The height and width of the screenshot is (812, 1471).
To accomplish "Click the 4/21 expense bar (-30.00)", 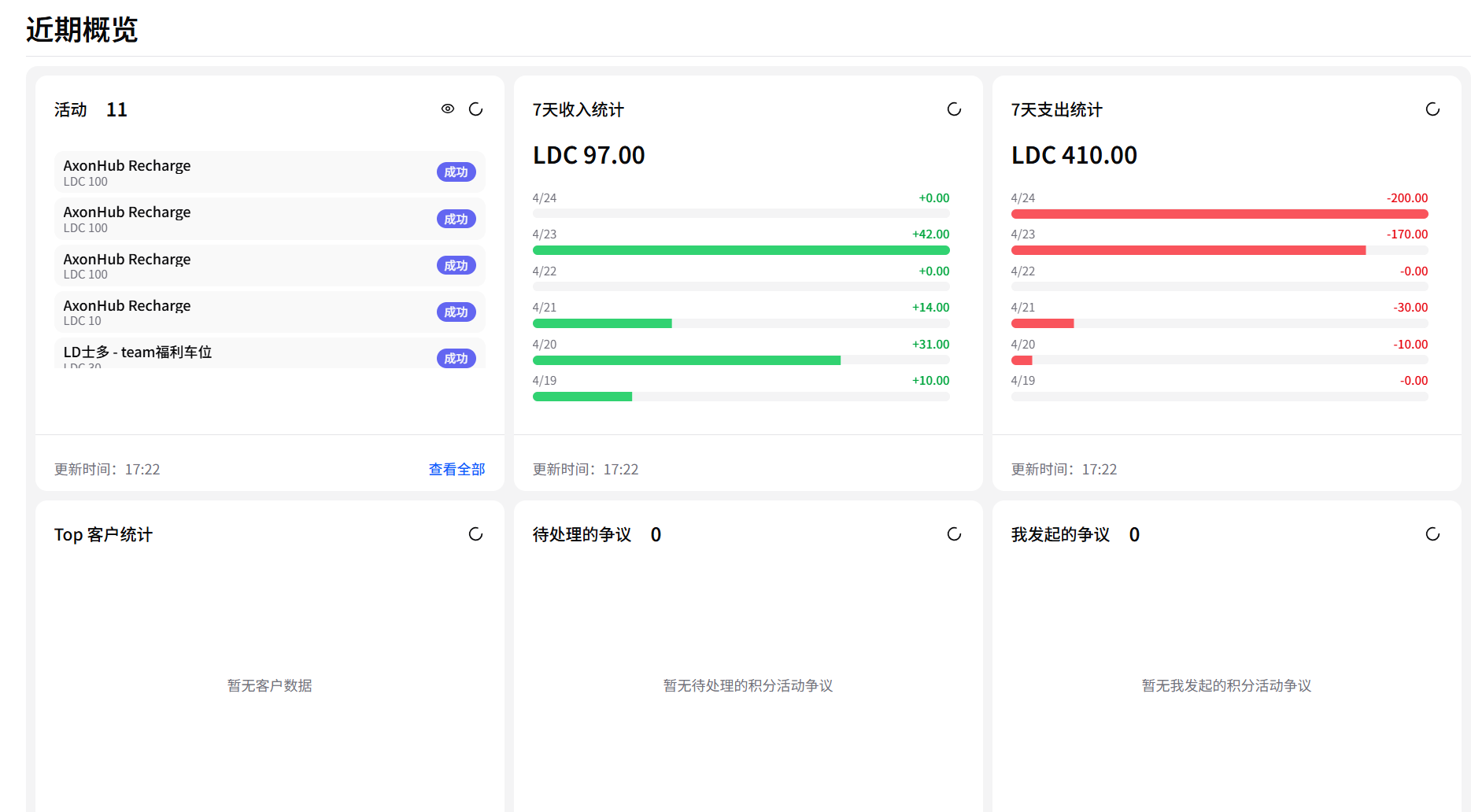I will coord(1043,323).
